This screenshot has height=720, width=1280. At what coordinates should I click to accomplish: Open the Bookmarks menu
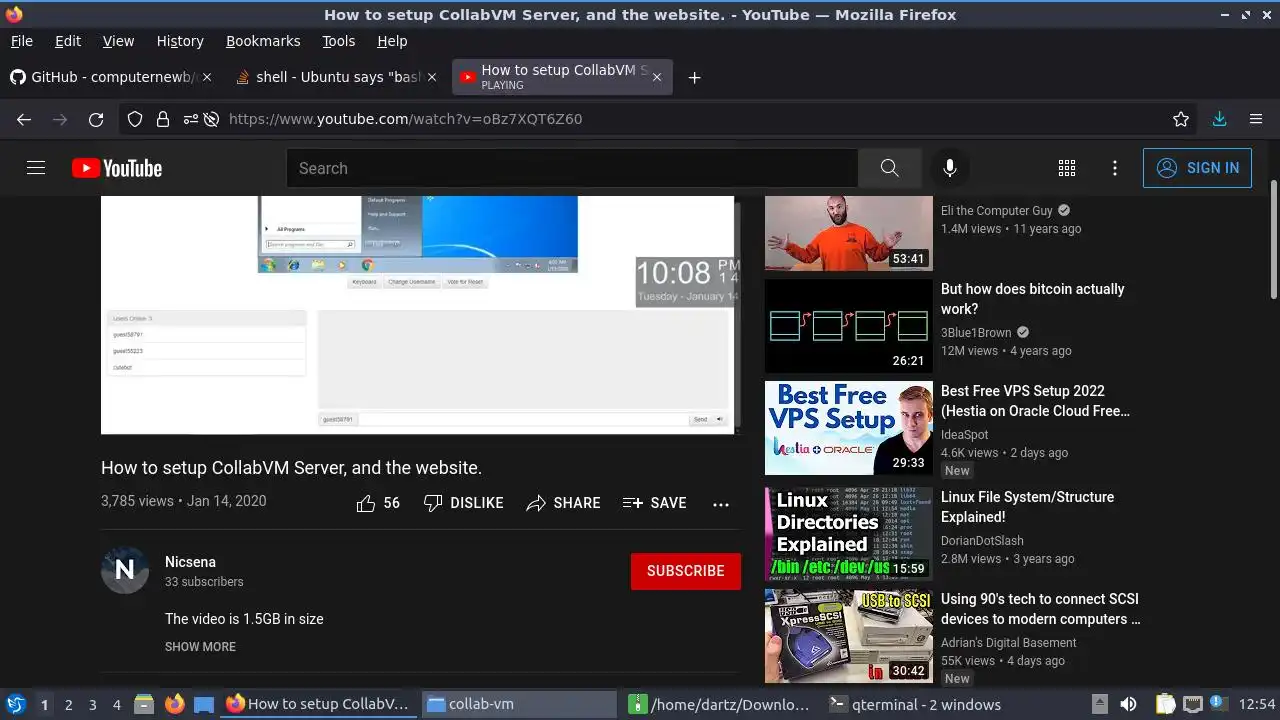tap(263, 41)
